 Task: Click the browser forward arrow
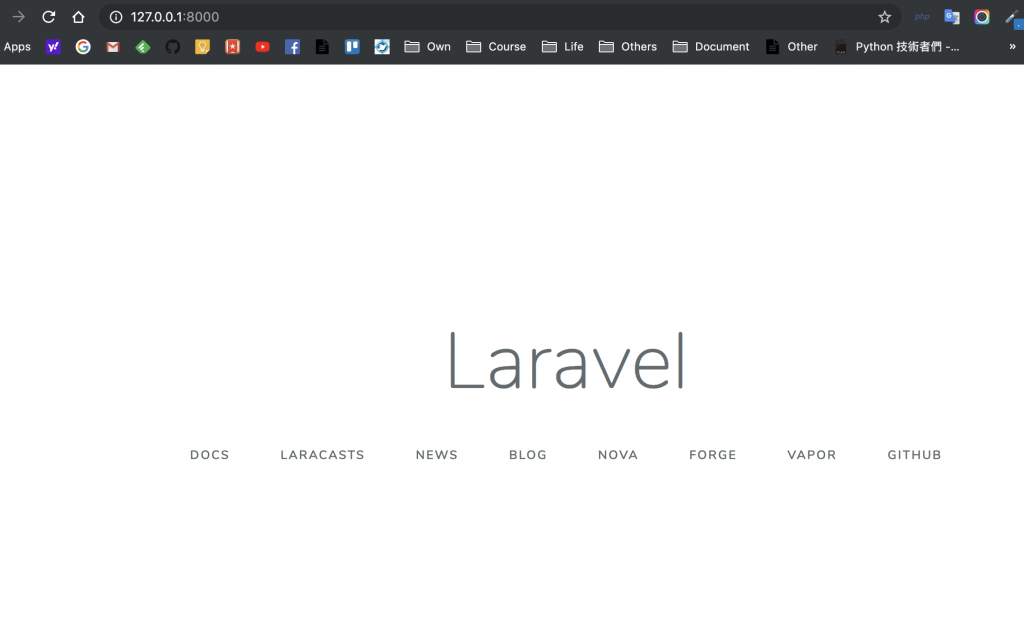click(x=18, y=17)
